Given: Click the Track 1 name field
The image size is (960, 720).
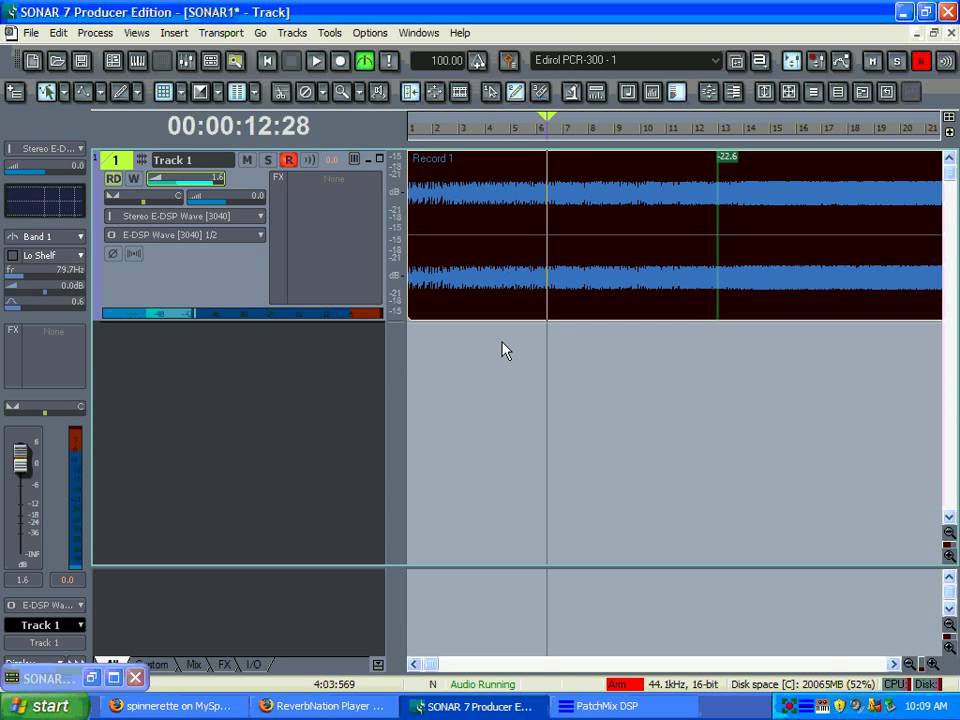Looking at the screenshot, I should pos(193,160).
